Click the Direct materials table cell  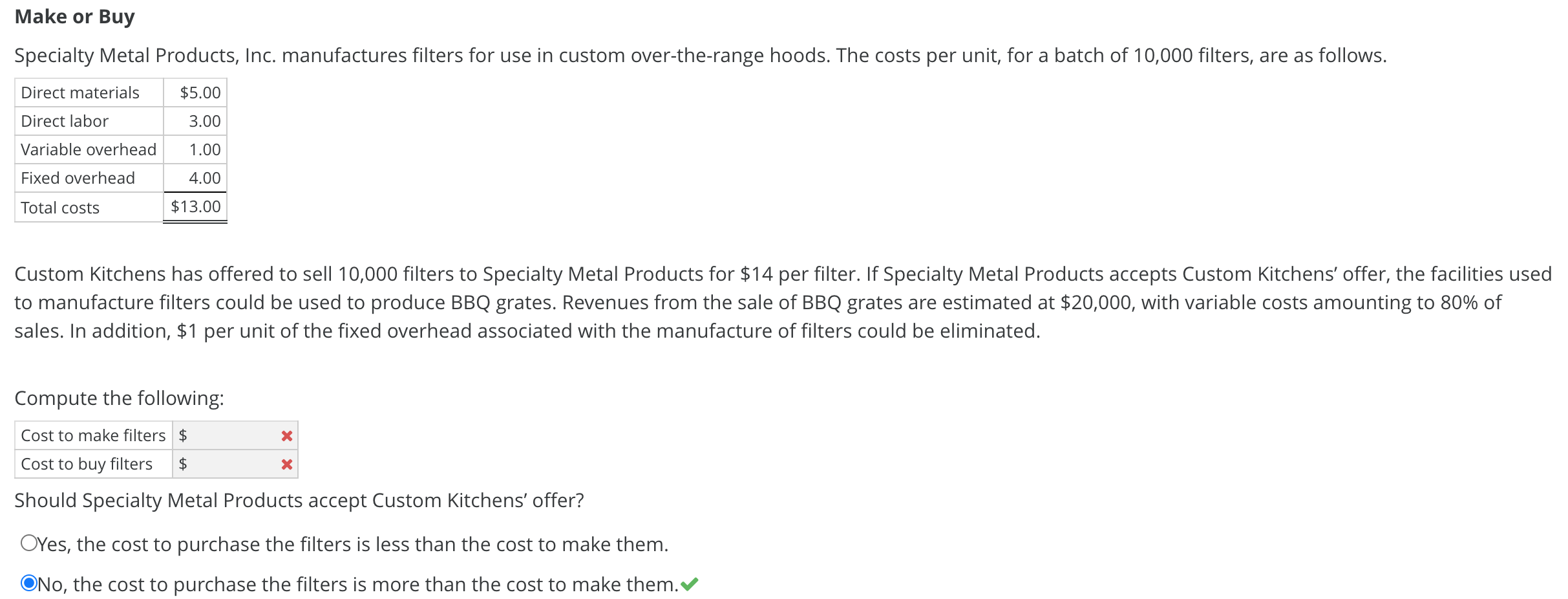[x=80, y=93]
